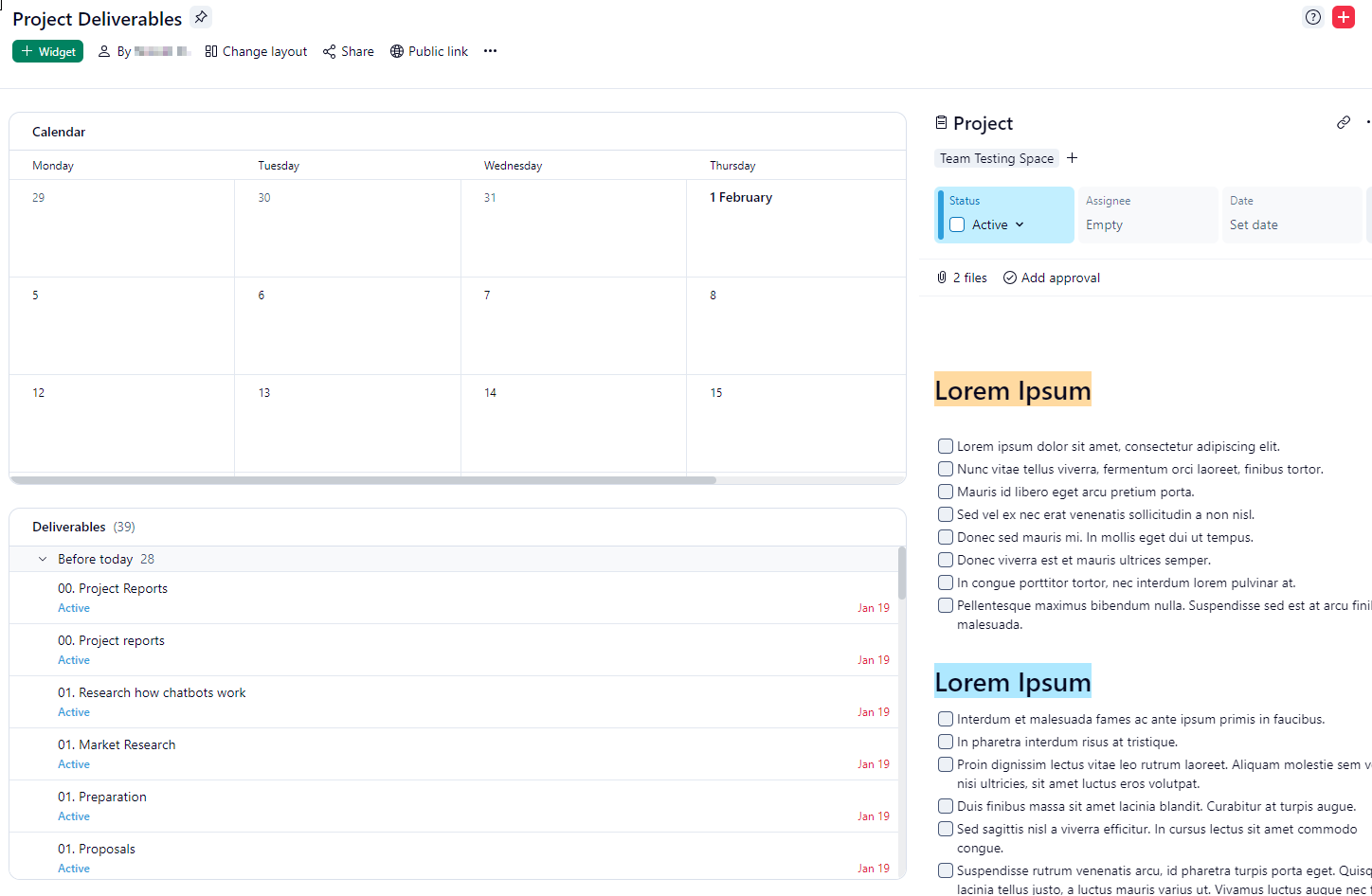This screenshot has width=1372, height=896.
Task: Pin the Project Deliverables dashboard
Action: coord(201,17)
